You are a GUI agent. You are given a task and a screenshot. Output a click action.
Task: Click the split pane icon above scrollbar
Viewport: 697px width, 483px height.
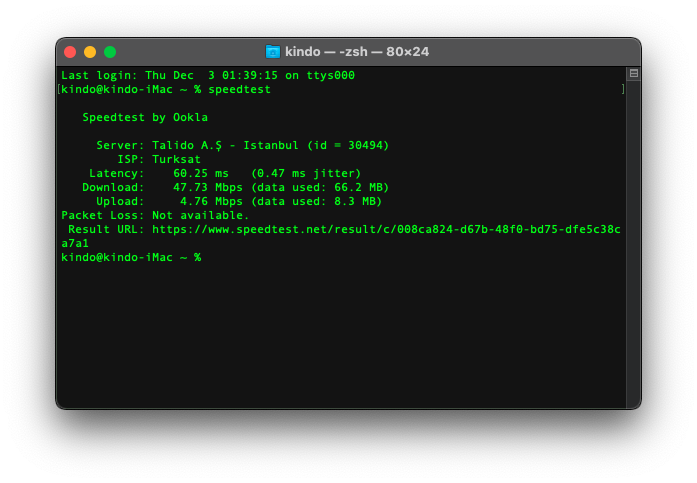[633, 74]
